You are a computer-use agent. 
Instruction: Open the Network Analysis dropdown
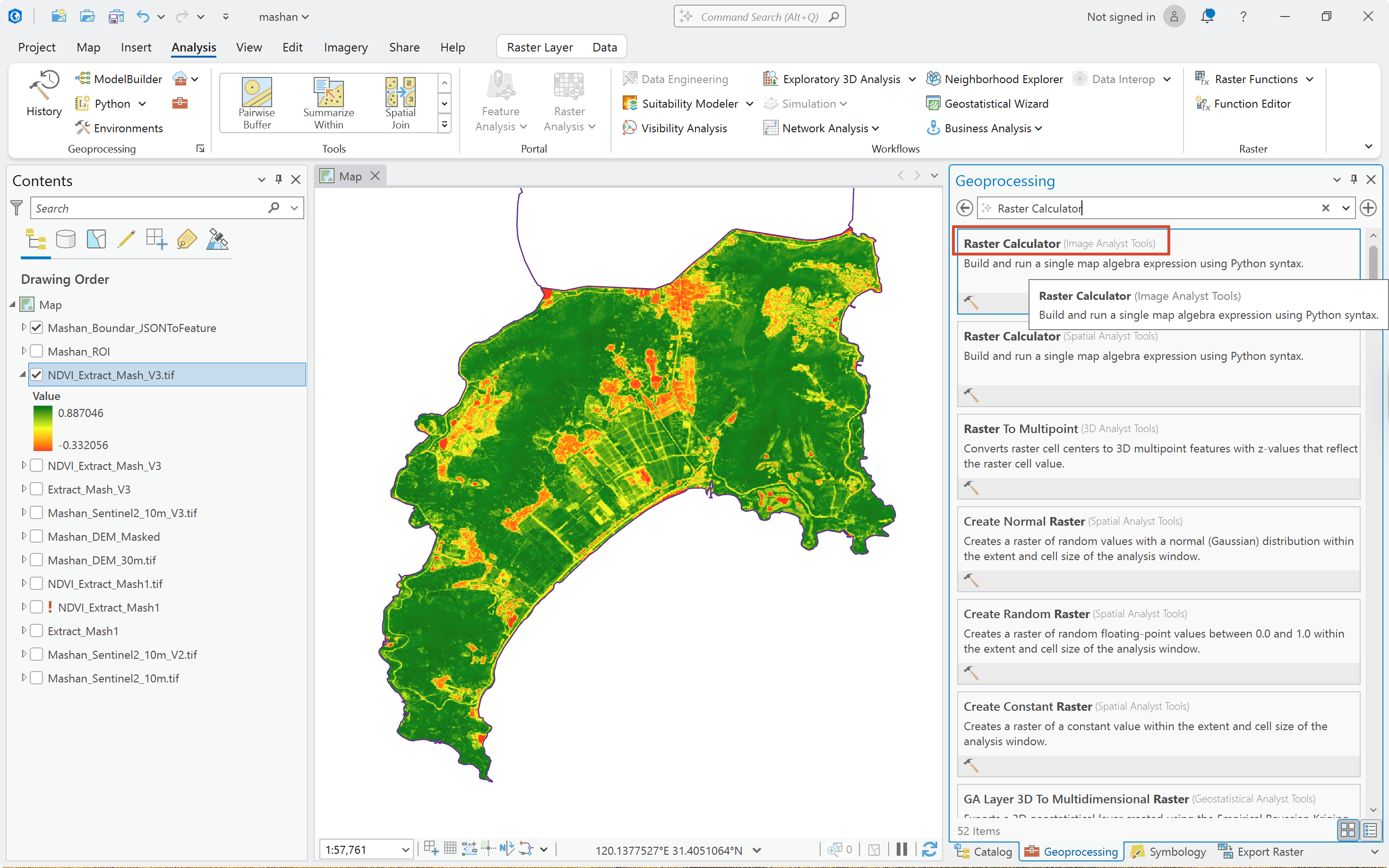point(875,128)
